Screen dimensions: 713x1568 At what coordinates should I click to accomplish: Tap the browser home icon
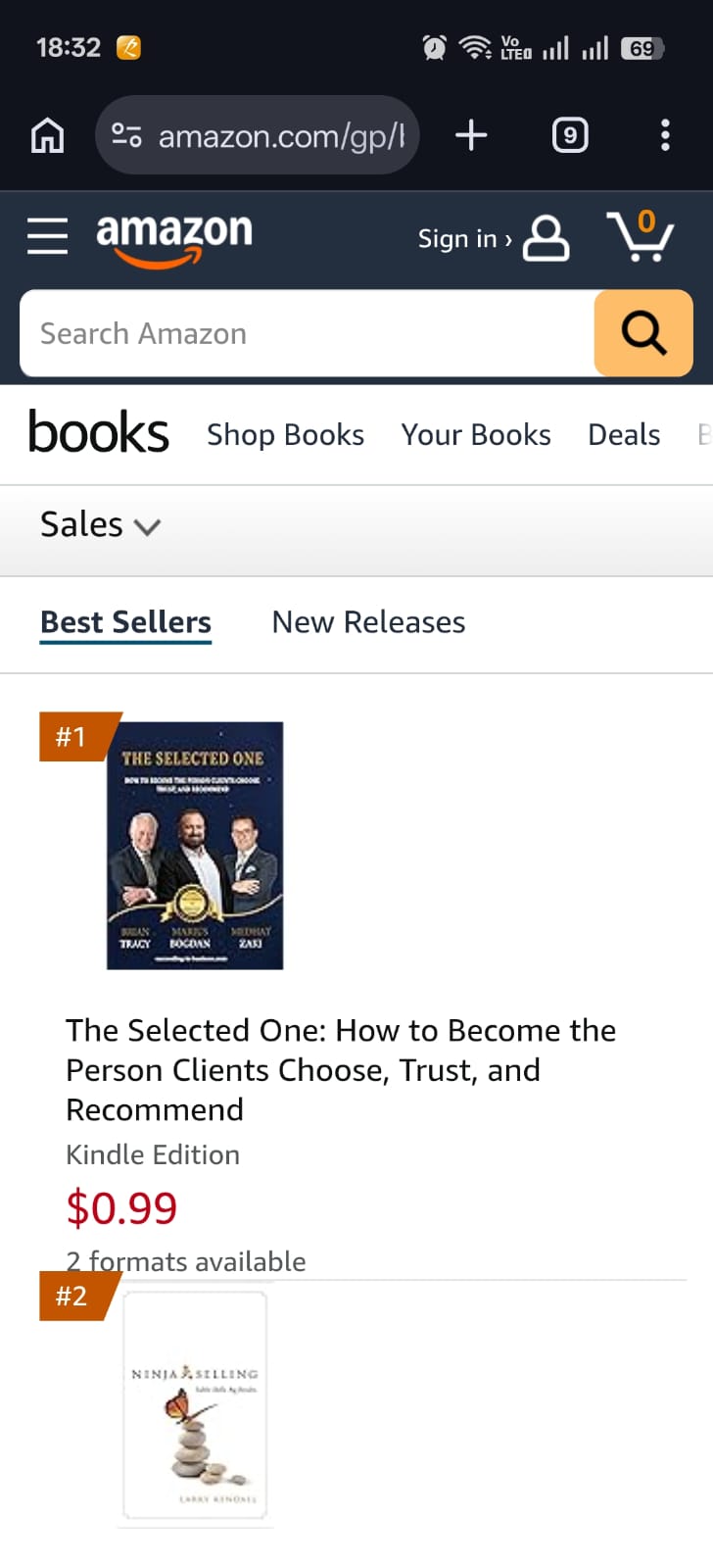coord(46,135)
